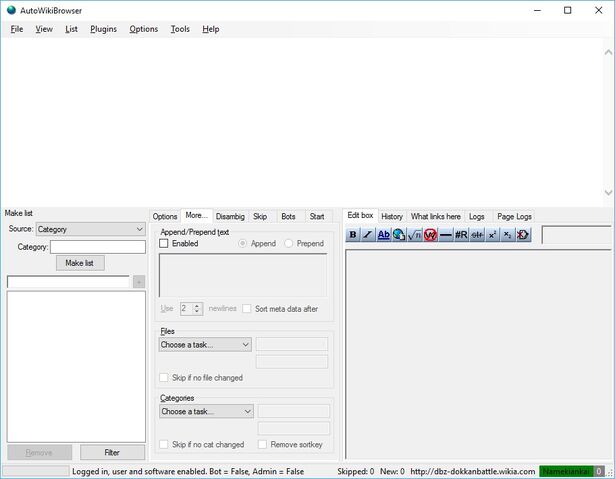The width and height of the screenshot is (615, 479).
Task: Click the Filter button
Action: tap(112, 452)
